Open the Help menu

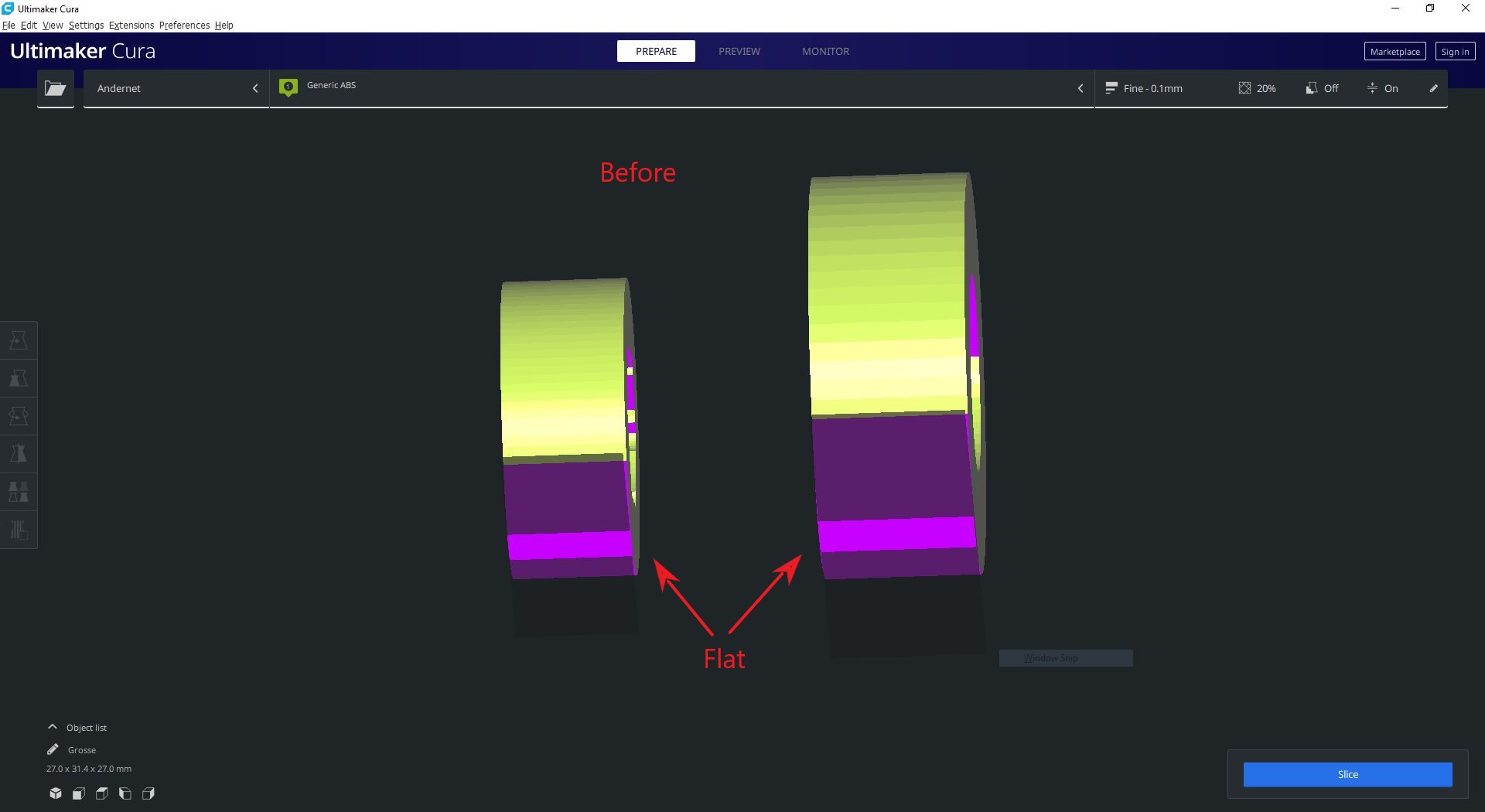coord(224,25)
